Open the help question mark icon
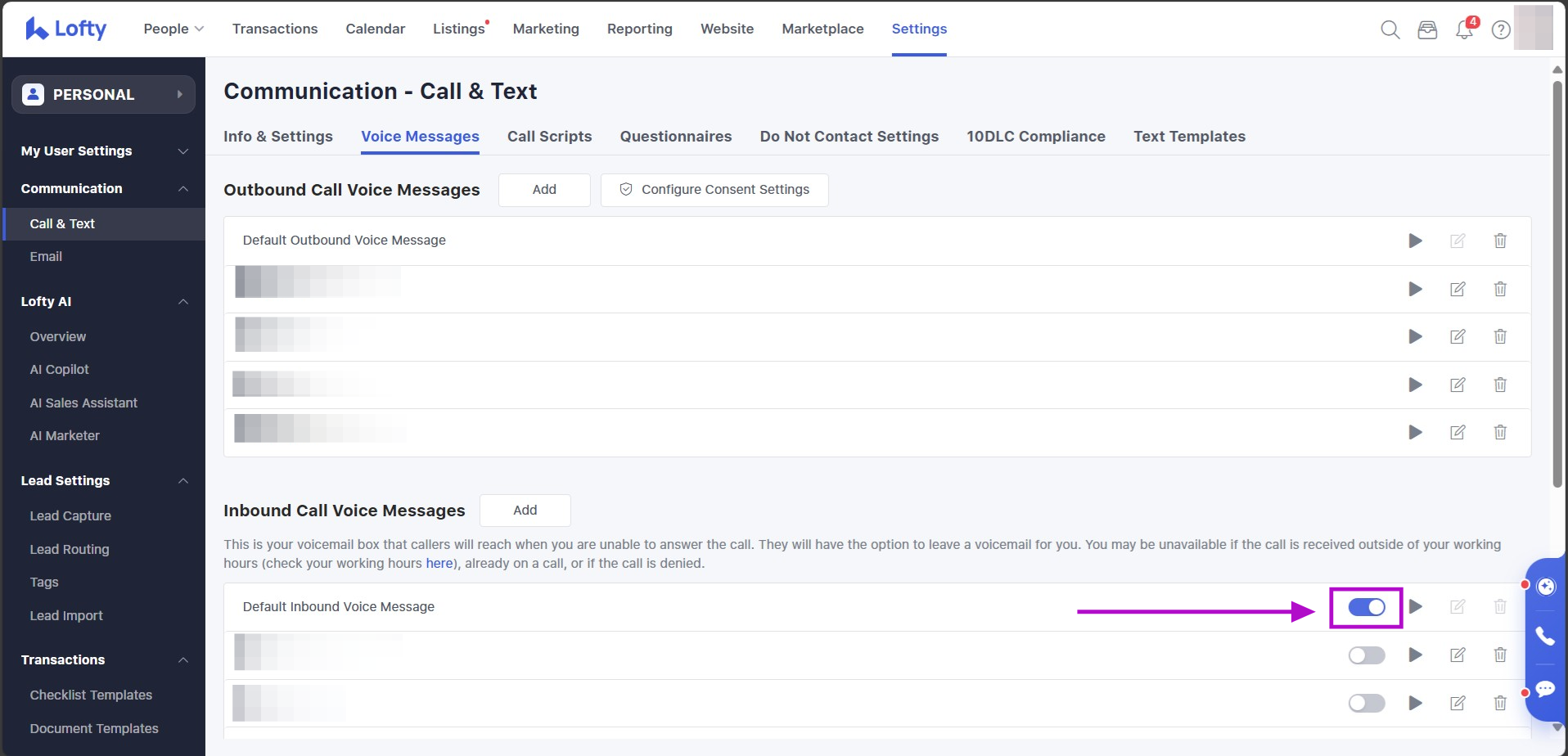Screen dimensions: 1568x756 (1501, 30)
